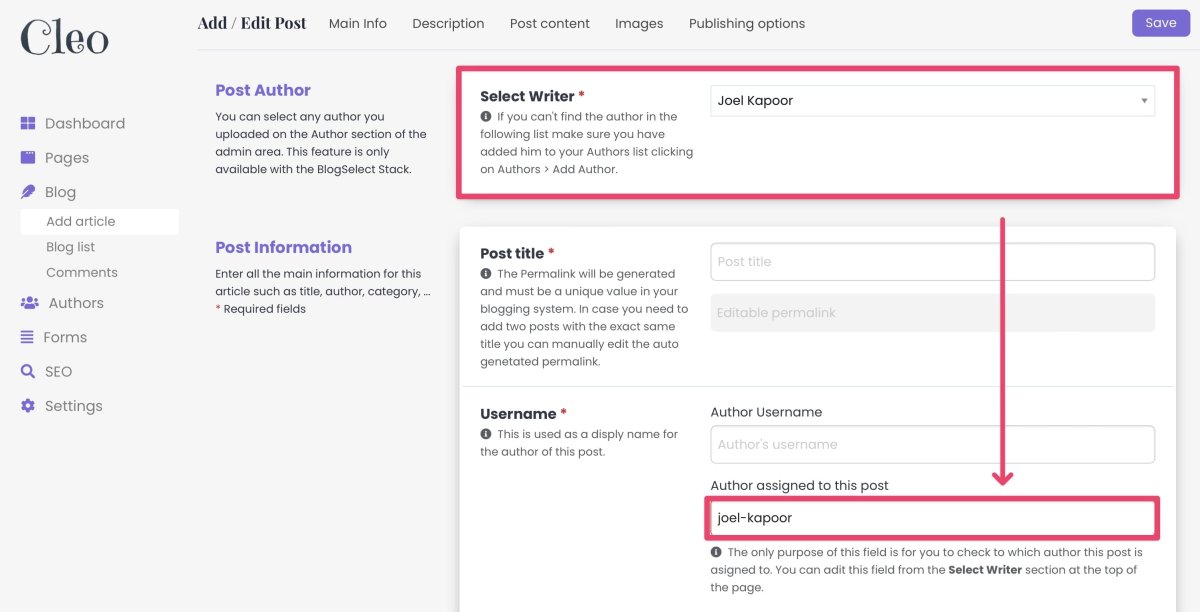1200x612 pixels.
Task: Click the Author's username field
Action: 932,445
